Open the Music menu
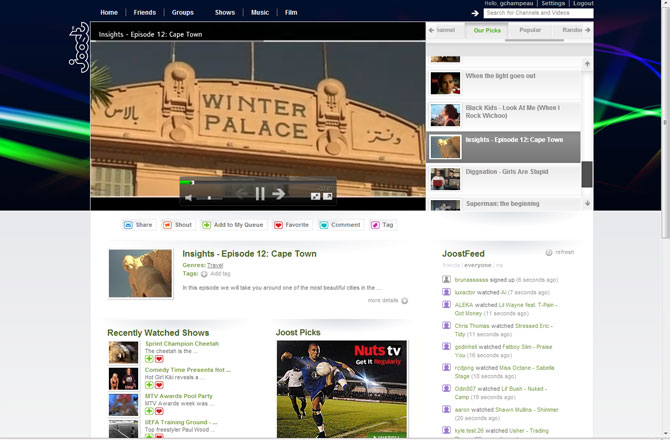 (260, 12)
